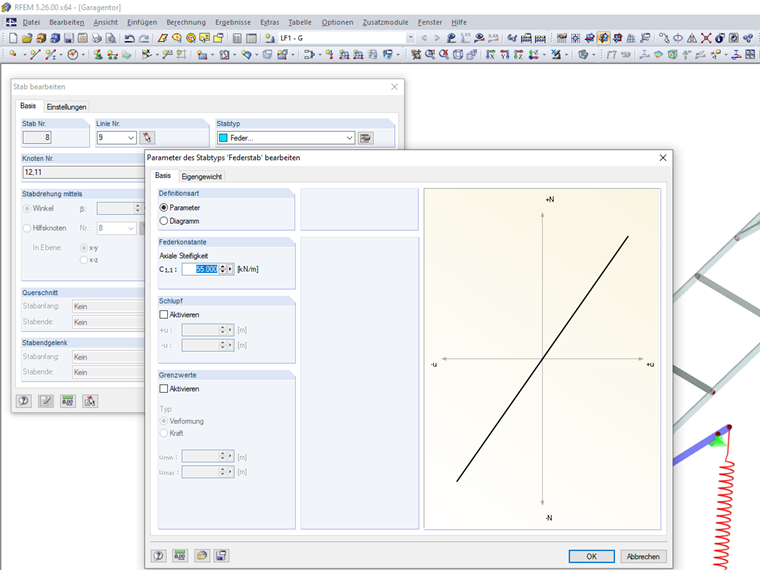The width and height of the screenshot is (760, 570).
Task: Open the Ergebnisse menu
Action: pos(233,22)
